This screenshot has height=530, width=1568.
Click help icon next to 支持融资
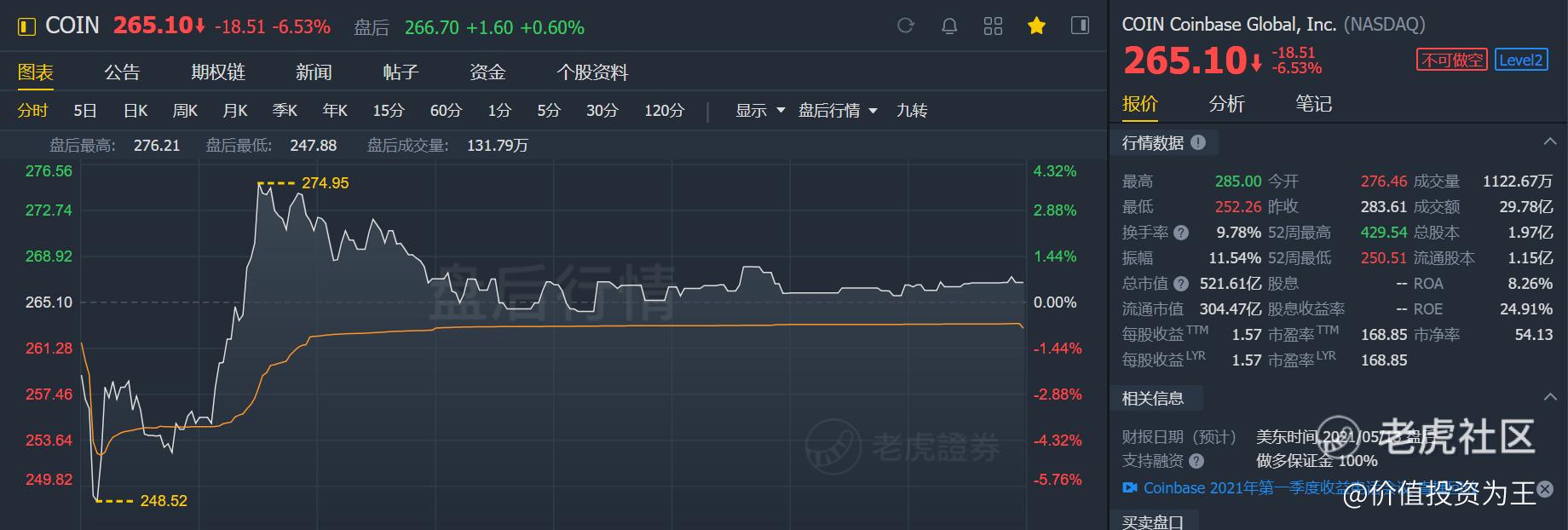tap(1196, 461)
